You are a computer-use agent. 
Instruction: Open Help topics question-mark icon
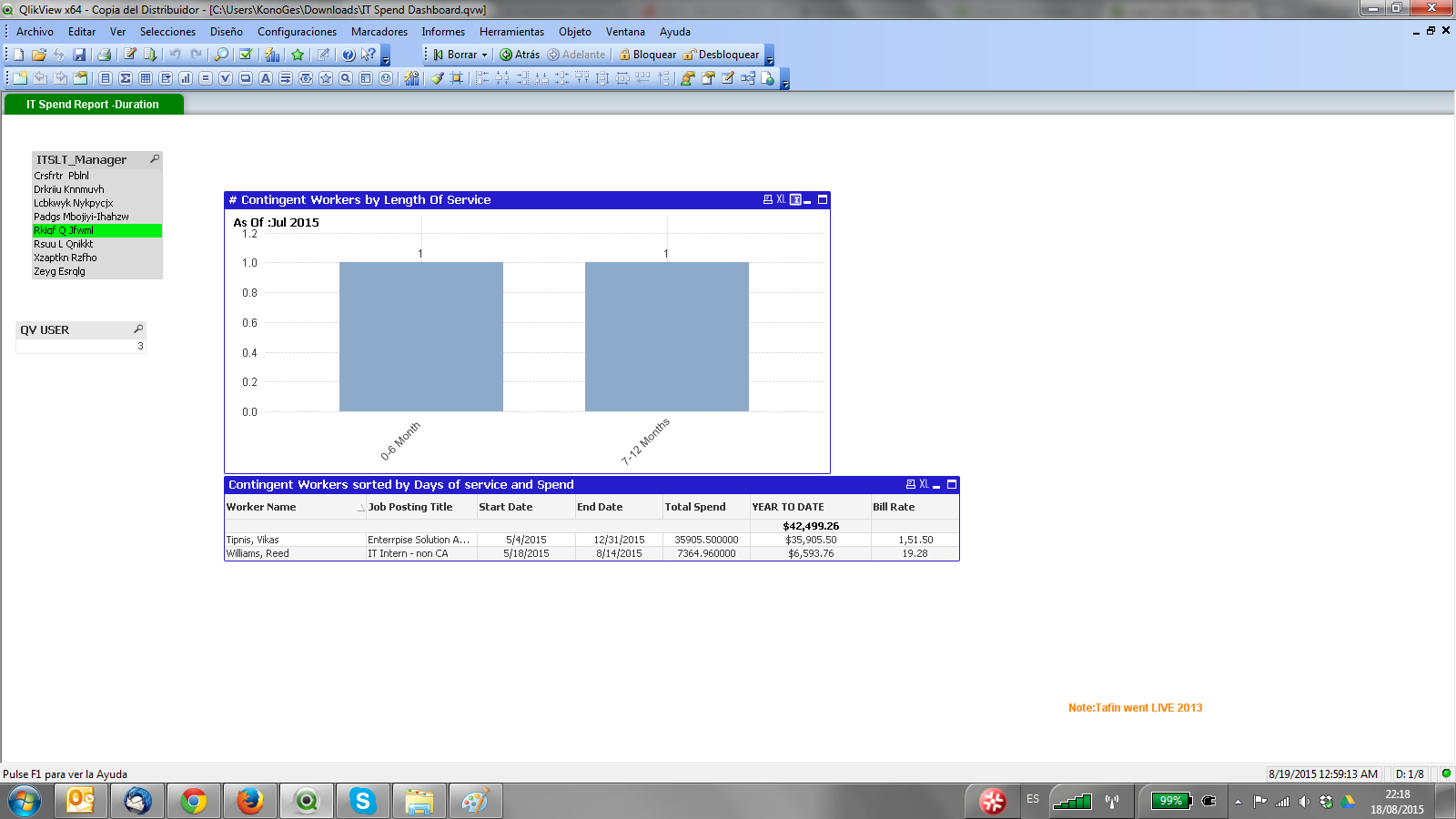(x=349, y=55)
